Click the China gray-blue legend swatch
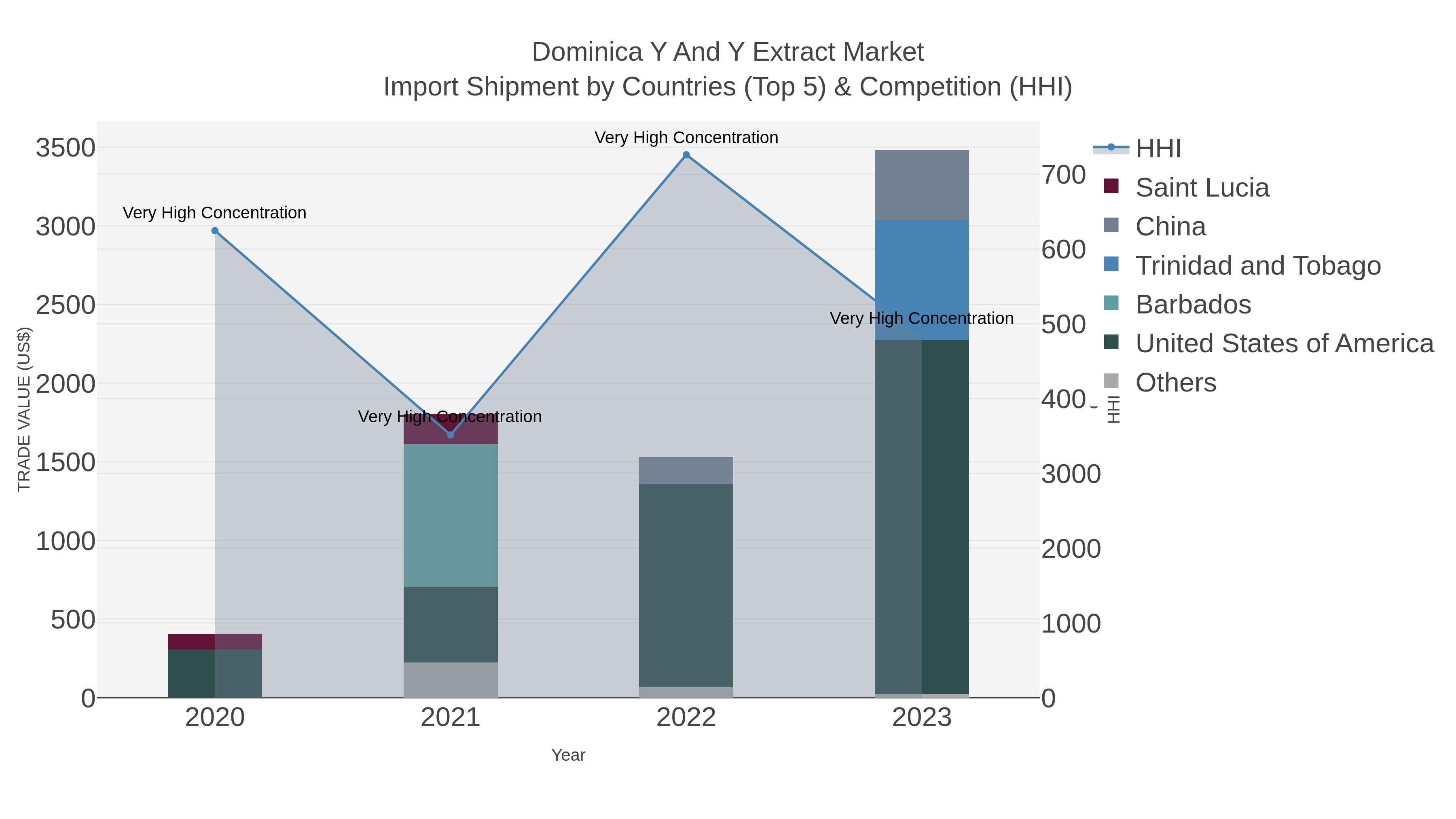This screenshot has height=819, width=1456. (1111, 225)
